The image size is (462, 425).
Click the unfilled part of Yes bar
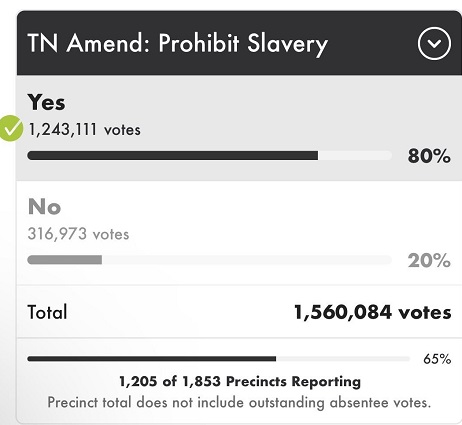(355, 156)
